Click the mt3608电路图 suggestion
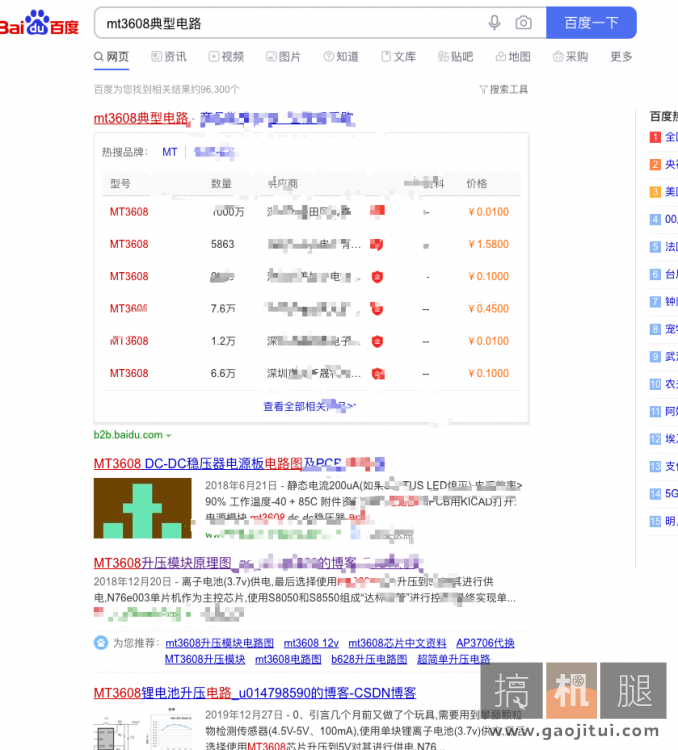Image resolution: width=678 pixels, height=750 pixels. click(288, 659)
